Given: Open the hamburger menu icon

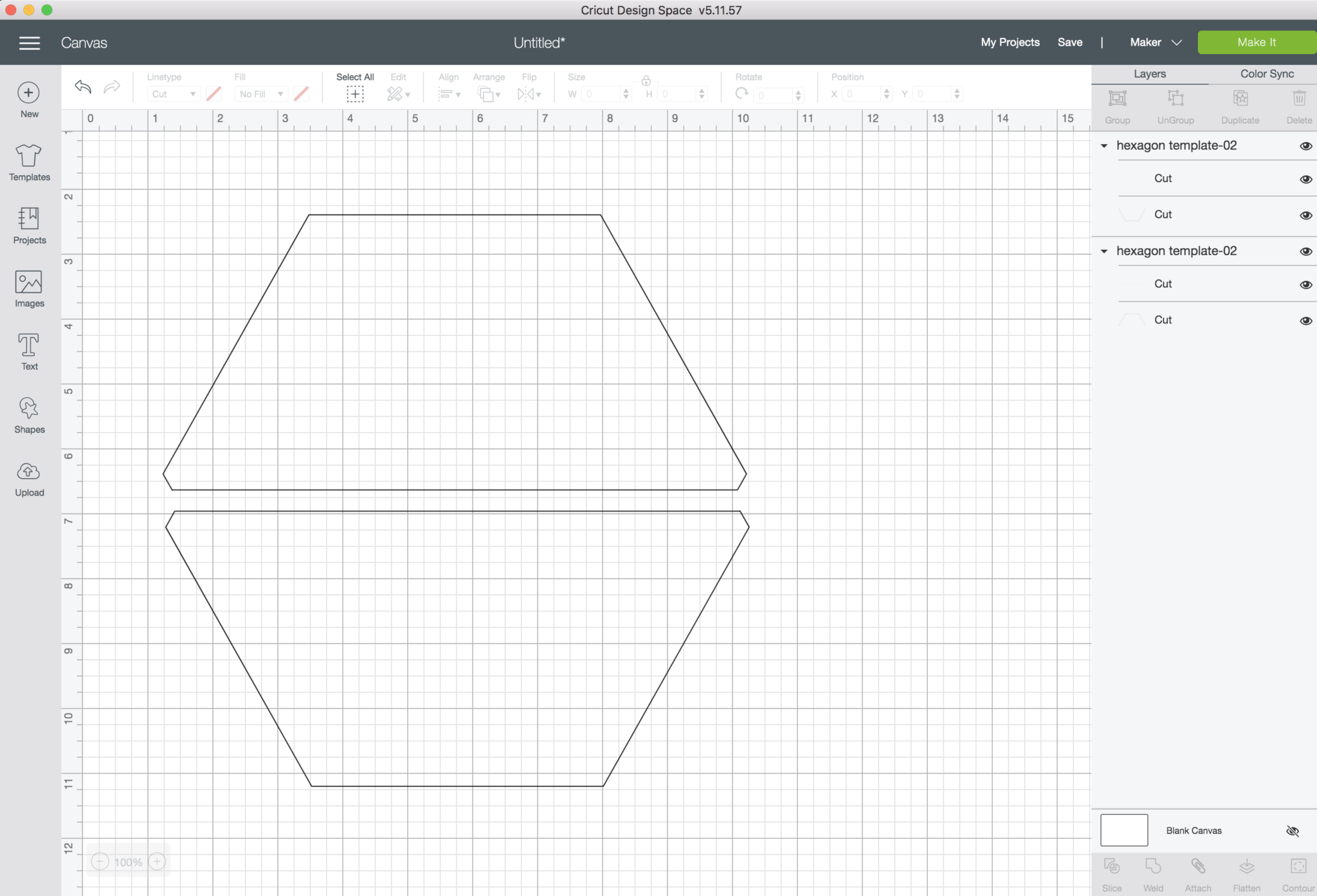Looking at the screenshot, I should 30,43.
